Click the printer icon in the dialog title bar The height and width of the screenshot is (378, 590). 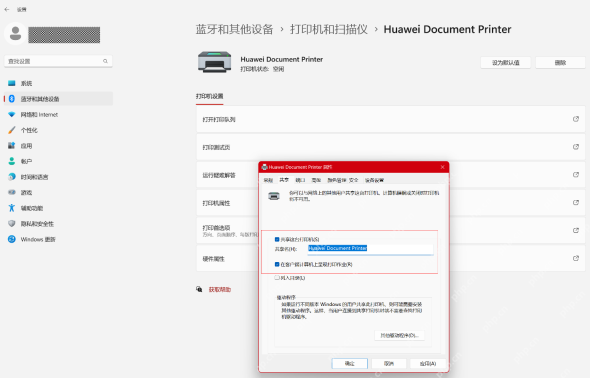click(265, 167)
